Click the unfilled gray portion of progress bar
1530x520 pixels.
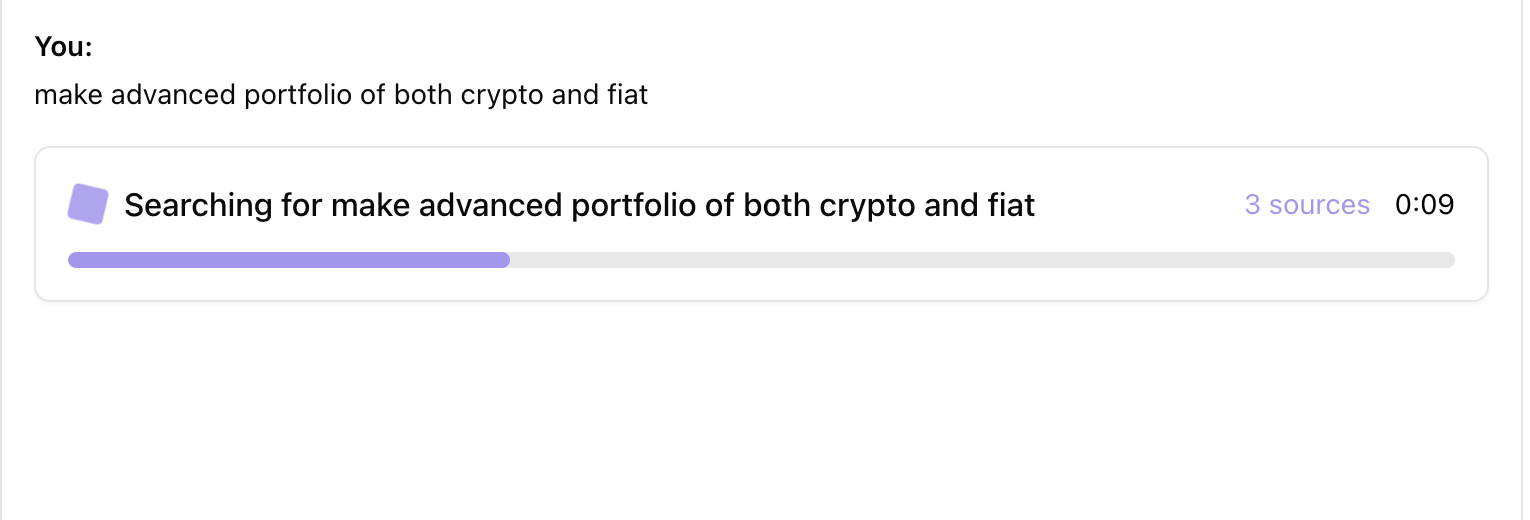pyautogui.click(x=982, y=260)
